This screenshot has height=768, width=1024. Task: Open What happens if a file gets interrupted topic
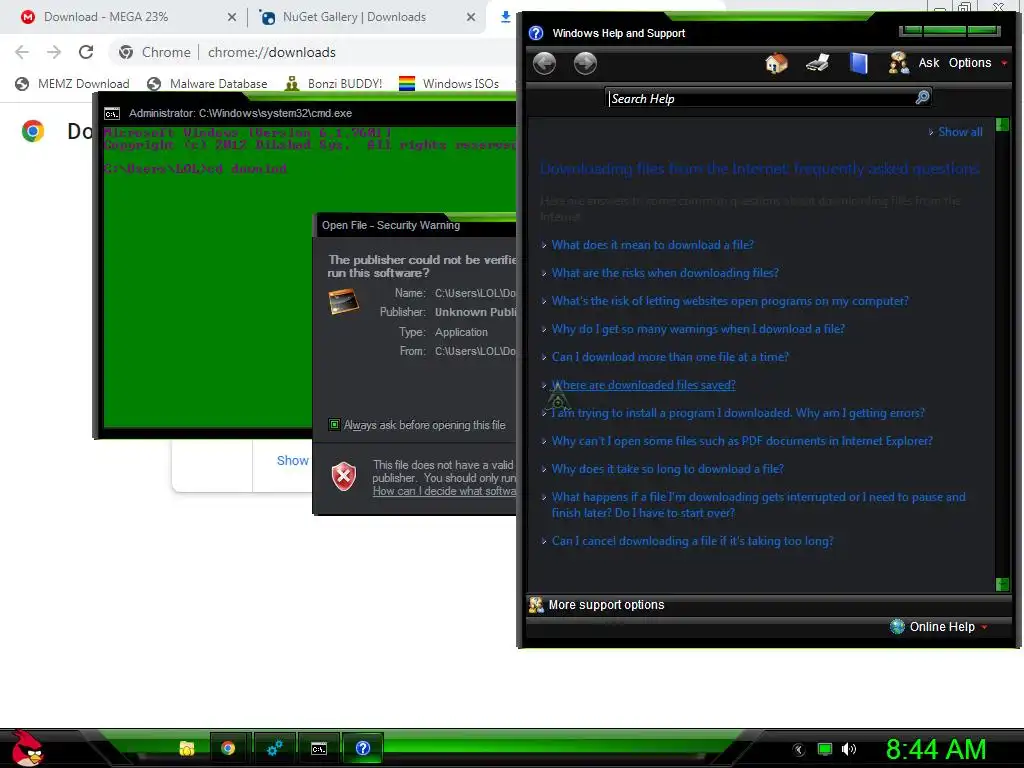click(758, 505)
